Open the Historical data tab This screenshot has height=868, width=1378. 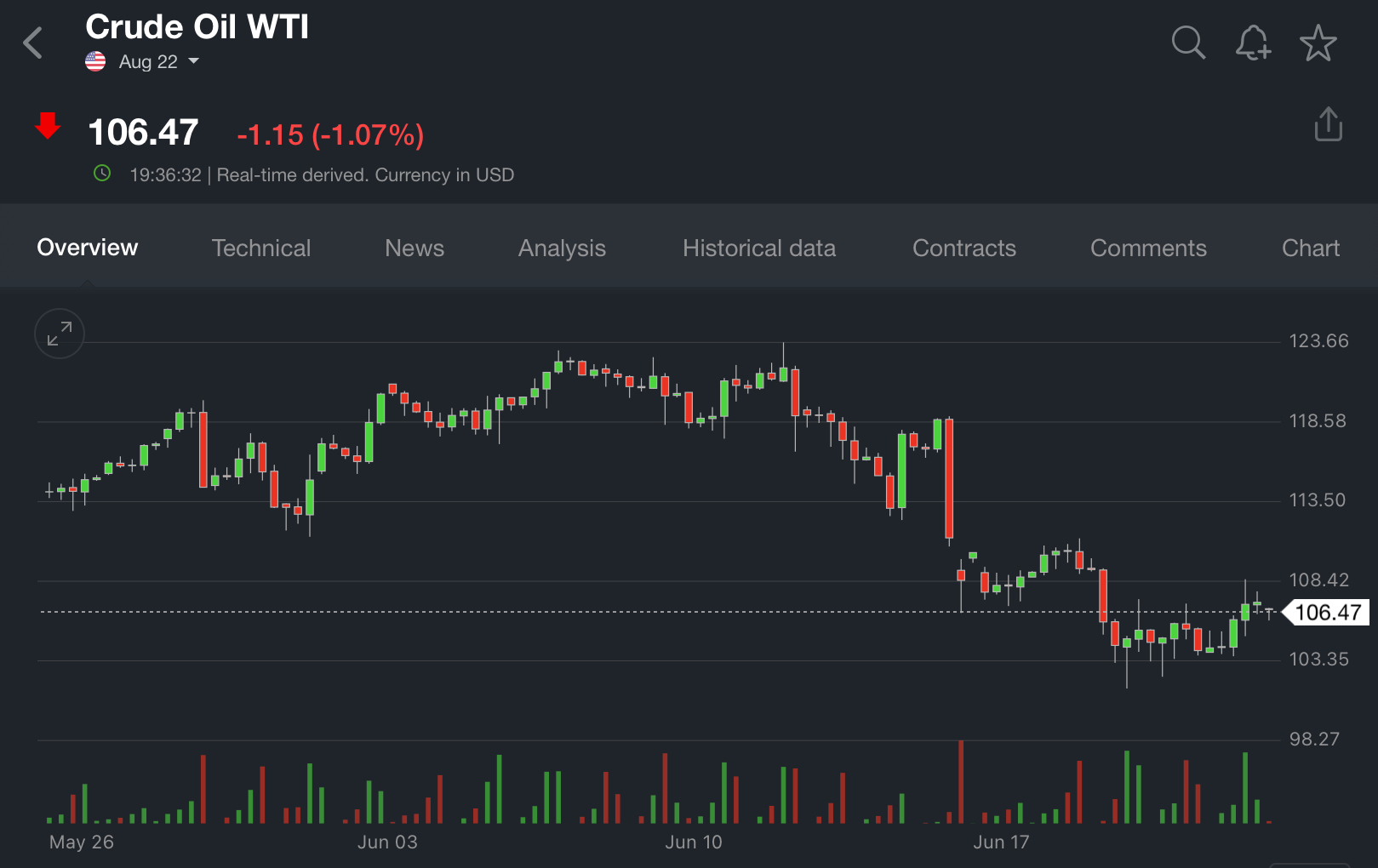coord(759,248)
